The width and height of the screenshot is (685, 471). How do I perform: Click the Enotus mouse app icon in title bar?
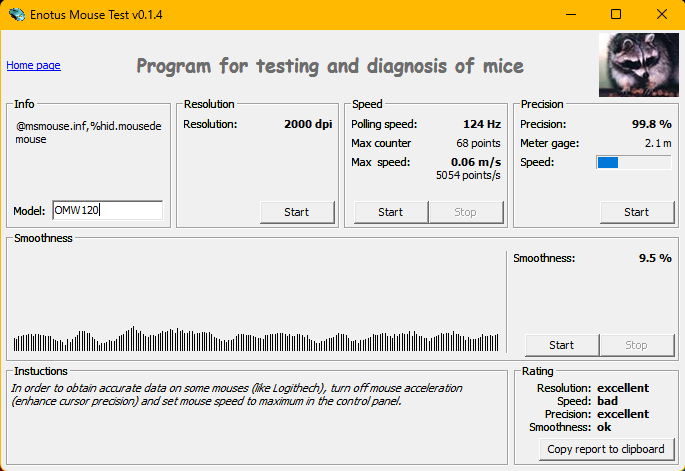click(x=17, y=14)
